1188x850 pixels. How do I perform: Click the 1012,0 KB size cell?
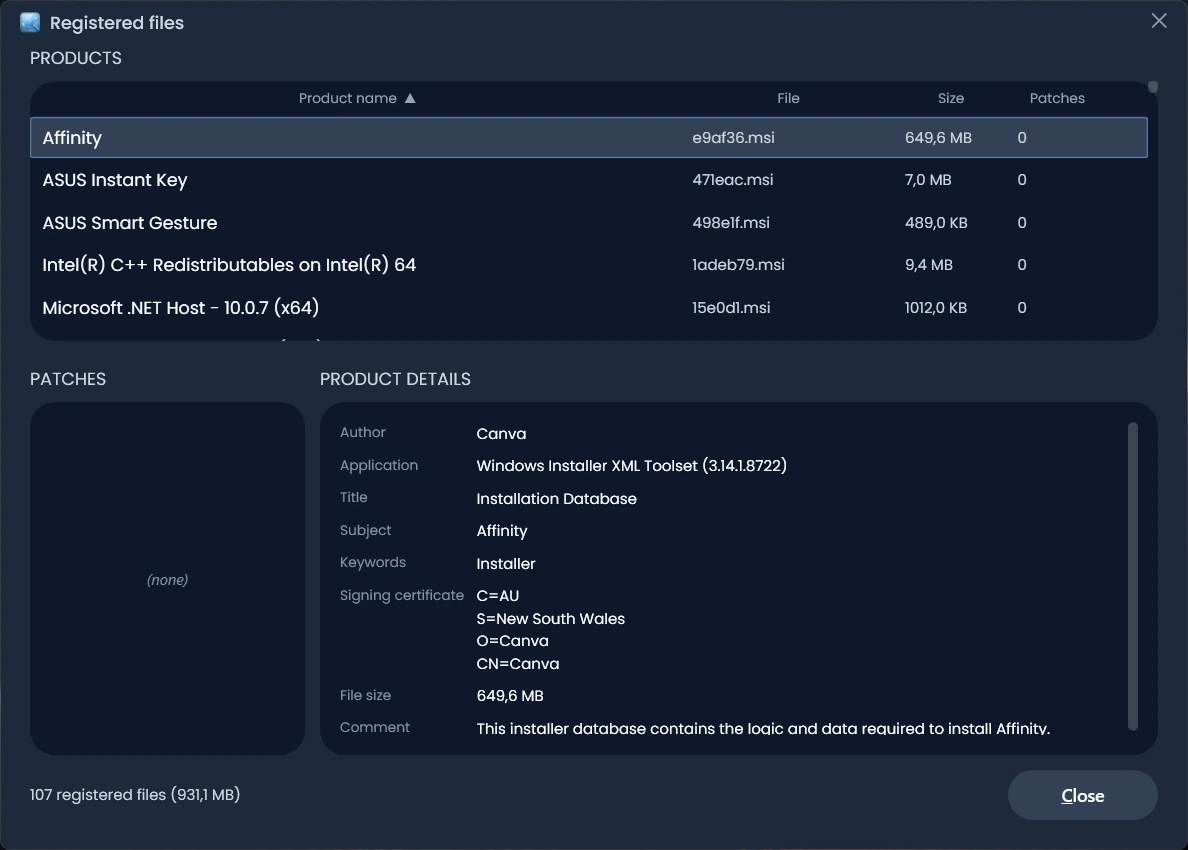935,308
